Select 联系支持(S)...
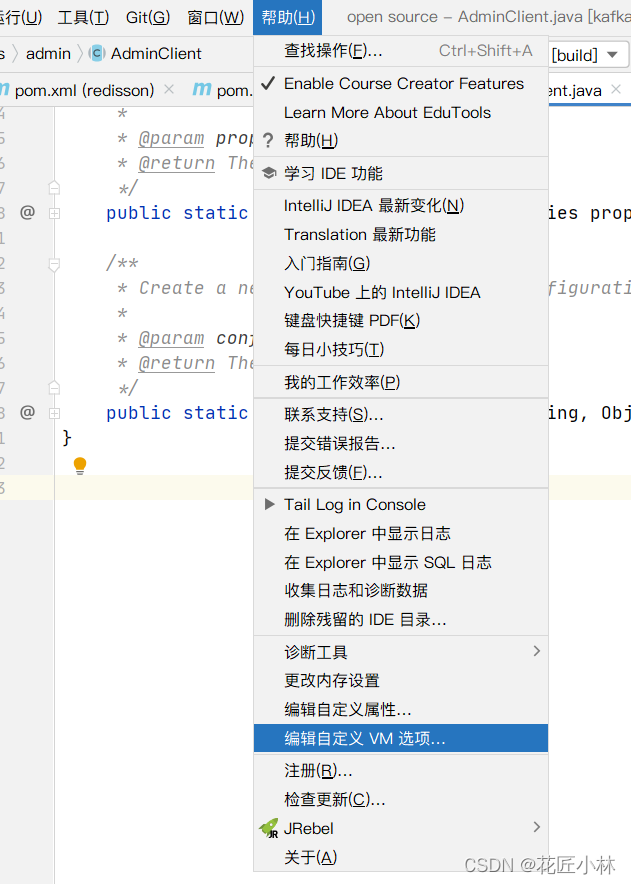631x884 pixels. 401,414
